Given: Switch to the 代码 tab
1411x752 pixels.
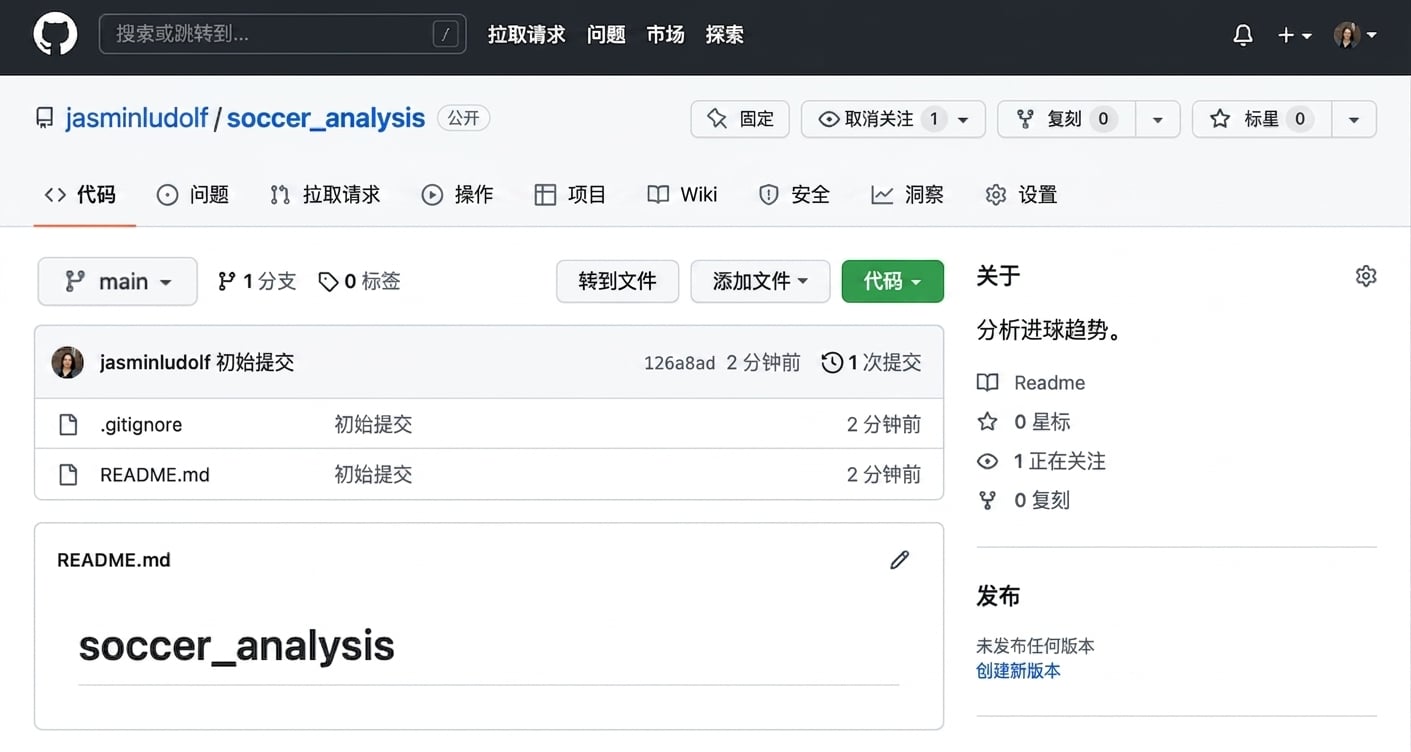Looking at the screenshot, I should (x=80, y=195).
